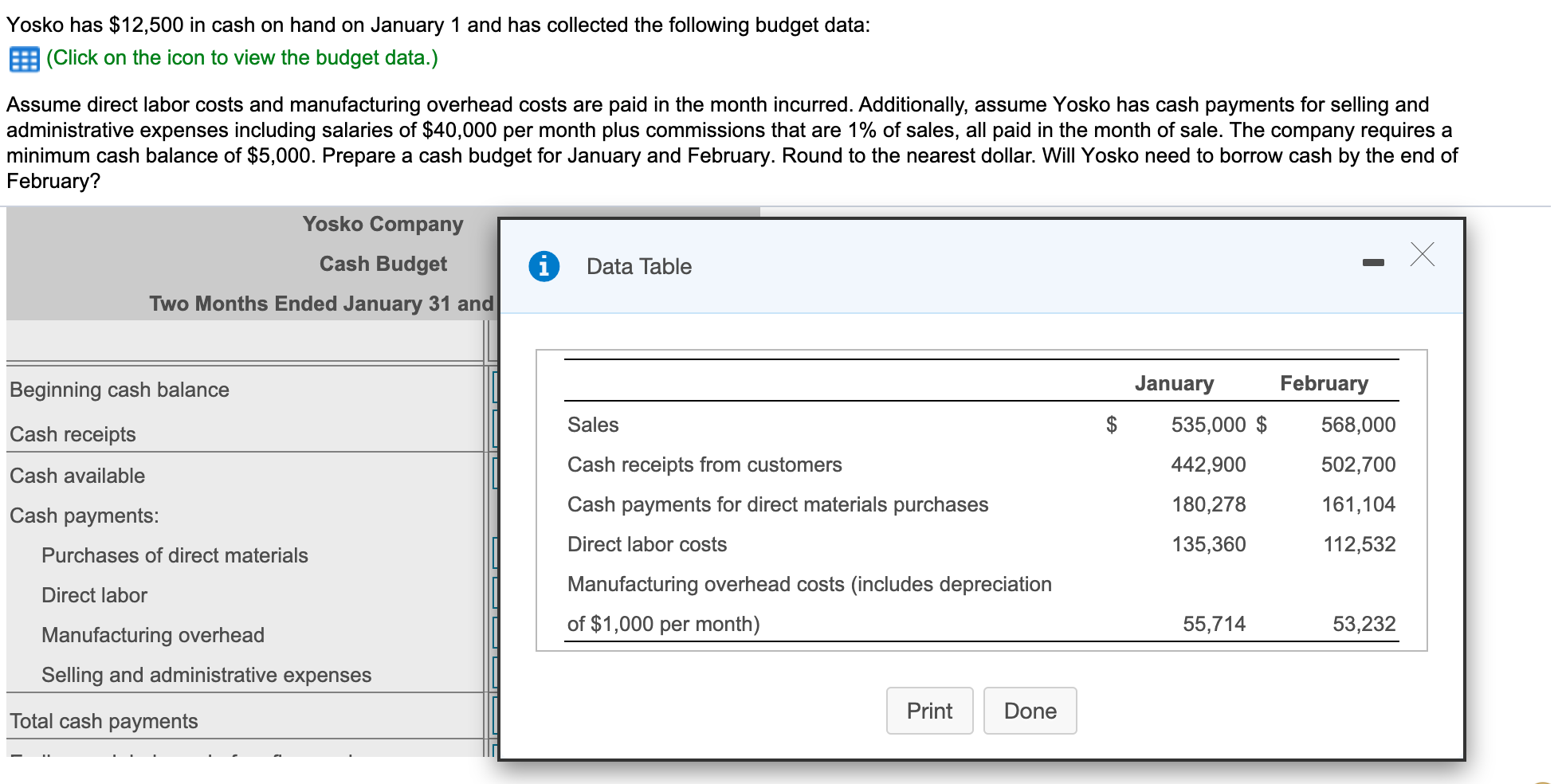
Task: Click the dash icon to collapse the dialog
Action: (x=1374, y=260)
